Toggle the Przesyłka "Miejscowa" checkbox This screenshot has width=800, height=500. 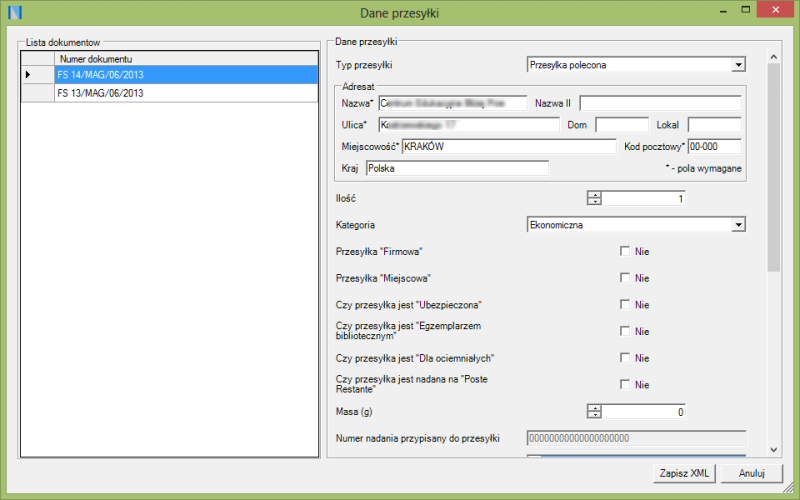click(x=625, y=278)
